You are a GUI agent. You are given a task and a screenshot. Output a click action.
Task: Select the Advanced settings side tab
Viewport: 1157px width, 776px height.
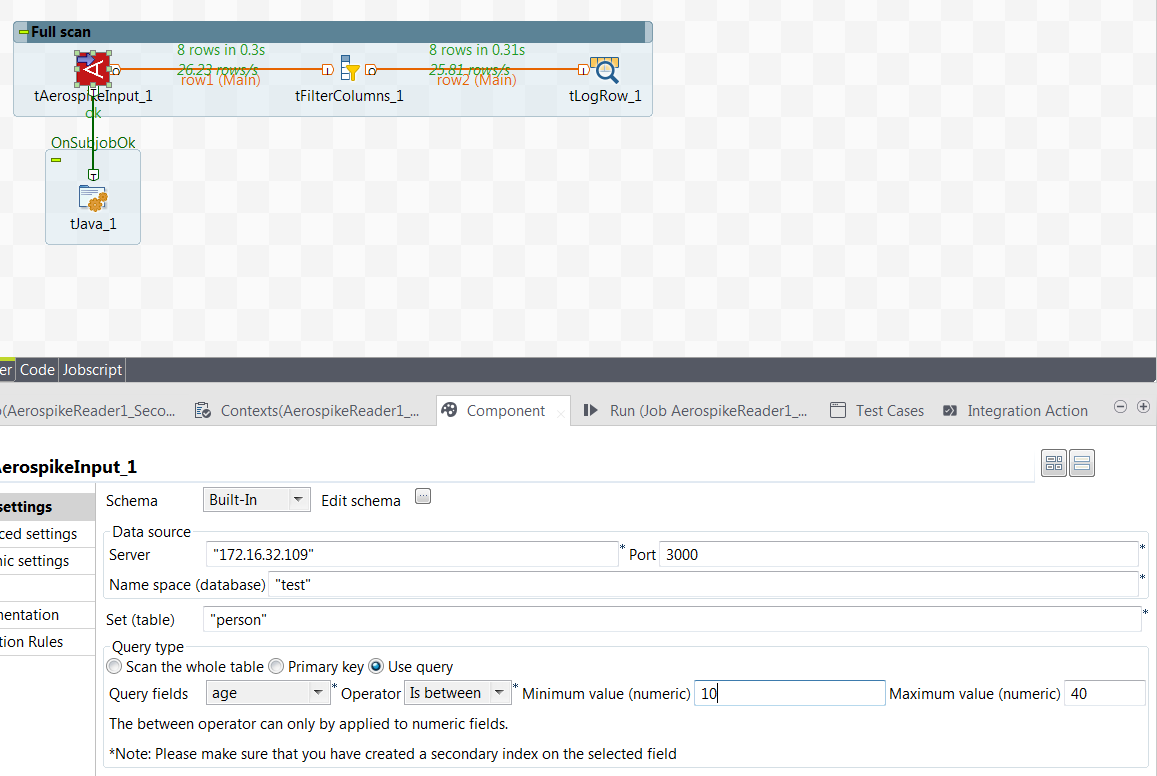tap(47, 534)
